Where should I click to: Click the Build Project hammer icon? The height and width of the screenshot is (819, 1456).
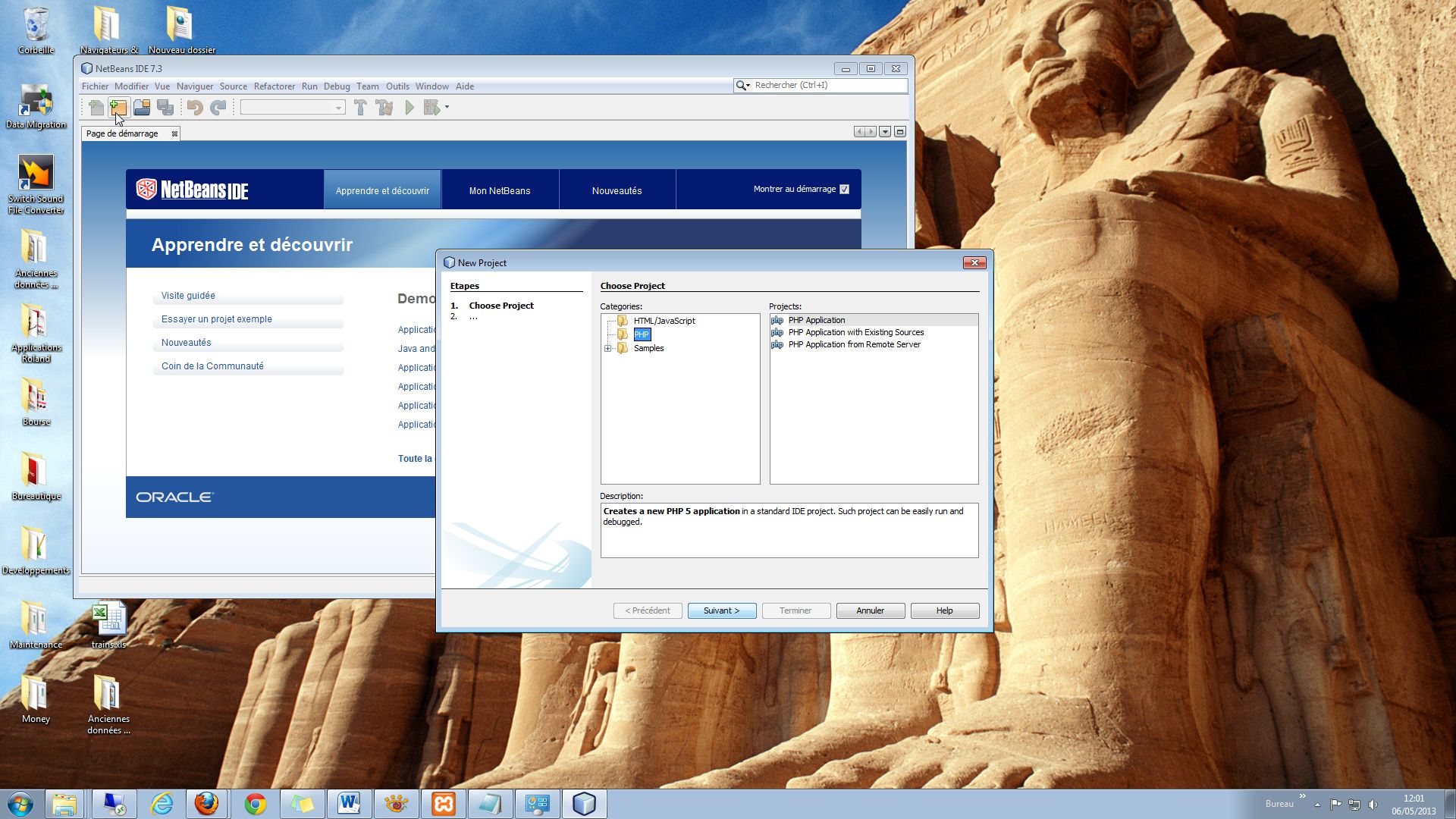tap(360, 108)
